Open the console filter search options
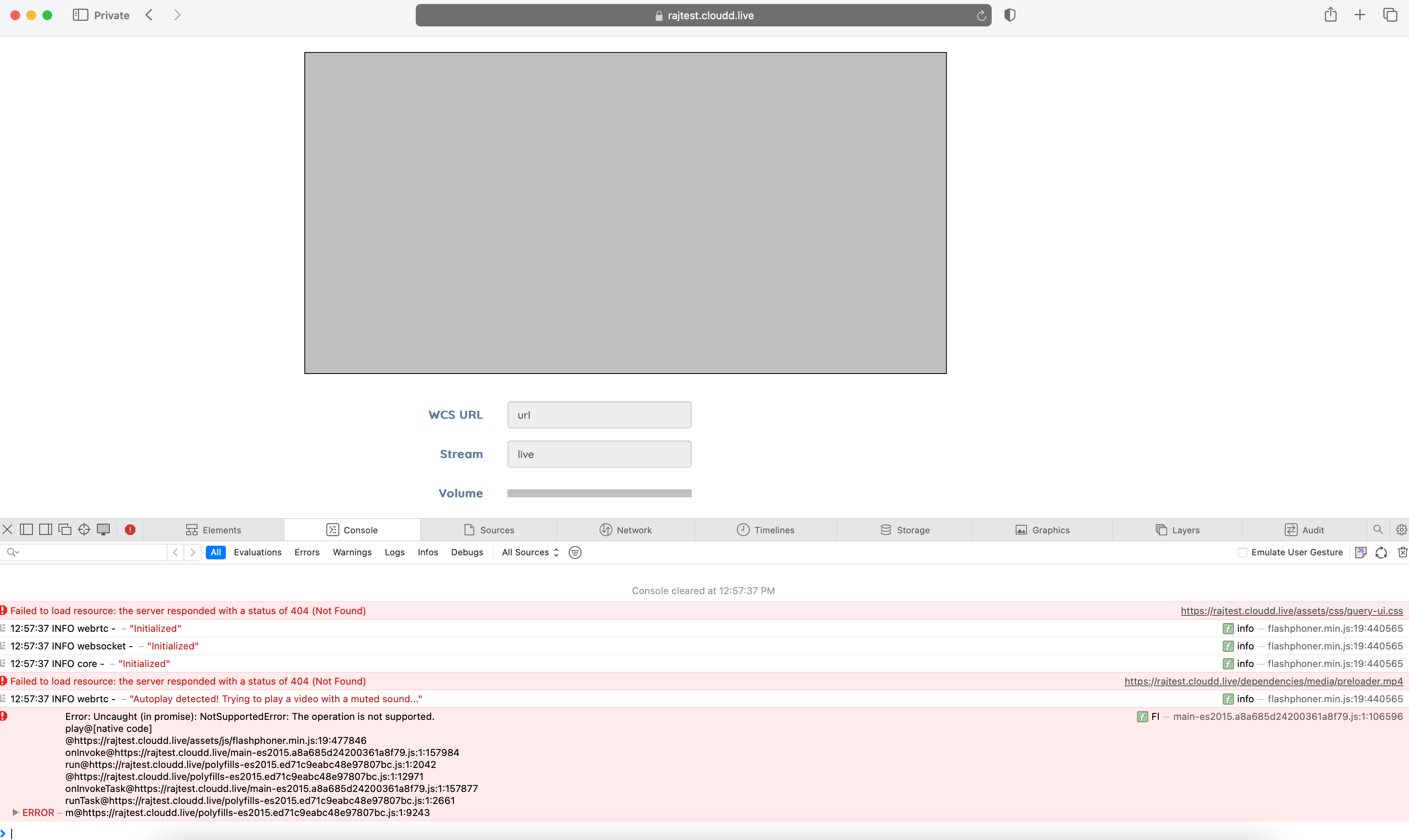Image resolution: width=1409 pixels, height=840 pixels. click(x=12, y=553)
